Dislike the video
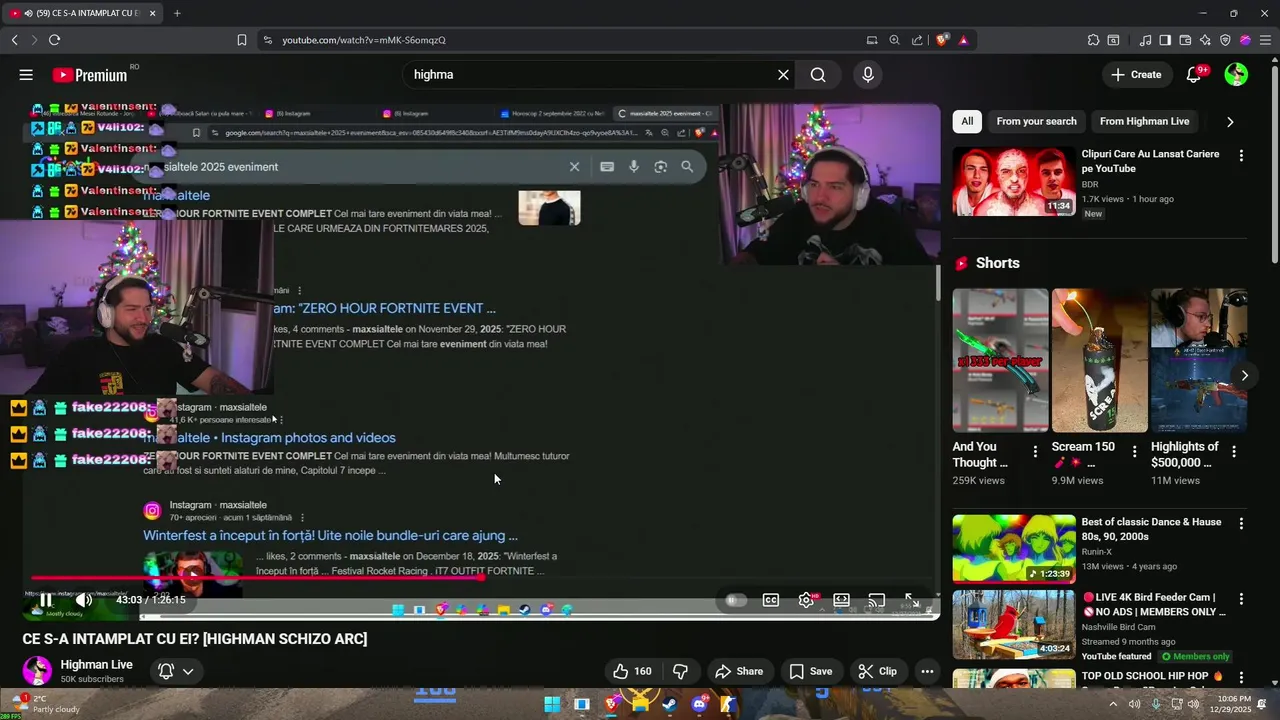 click(x=680, y=672)
